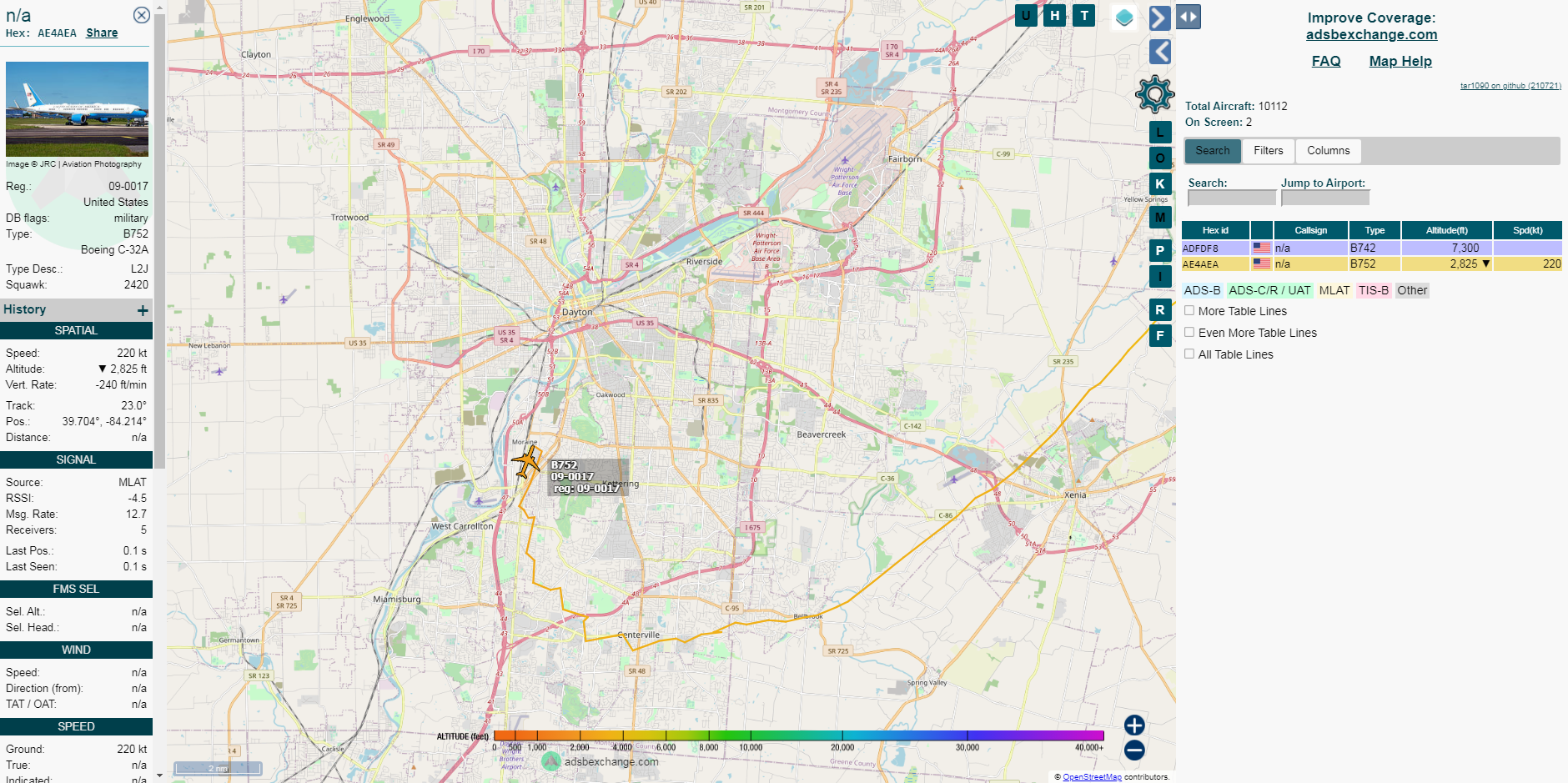This screenshot has height=783, width=1568.
Task: Click the R map toggle button
Action: click(1160, 310)
